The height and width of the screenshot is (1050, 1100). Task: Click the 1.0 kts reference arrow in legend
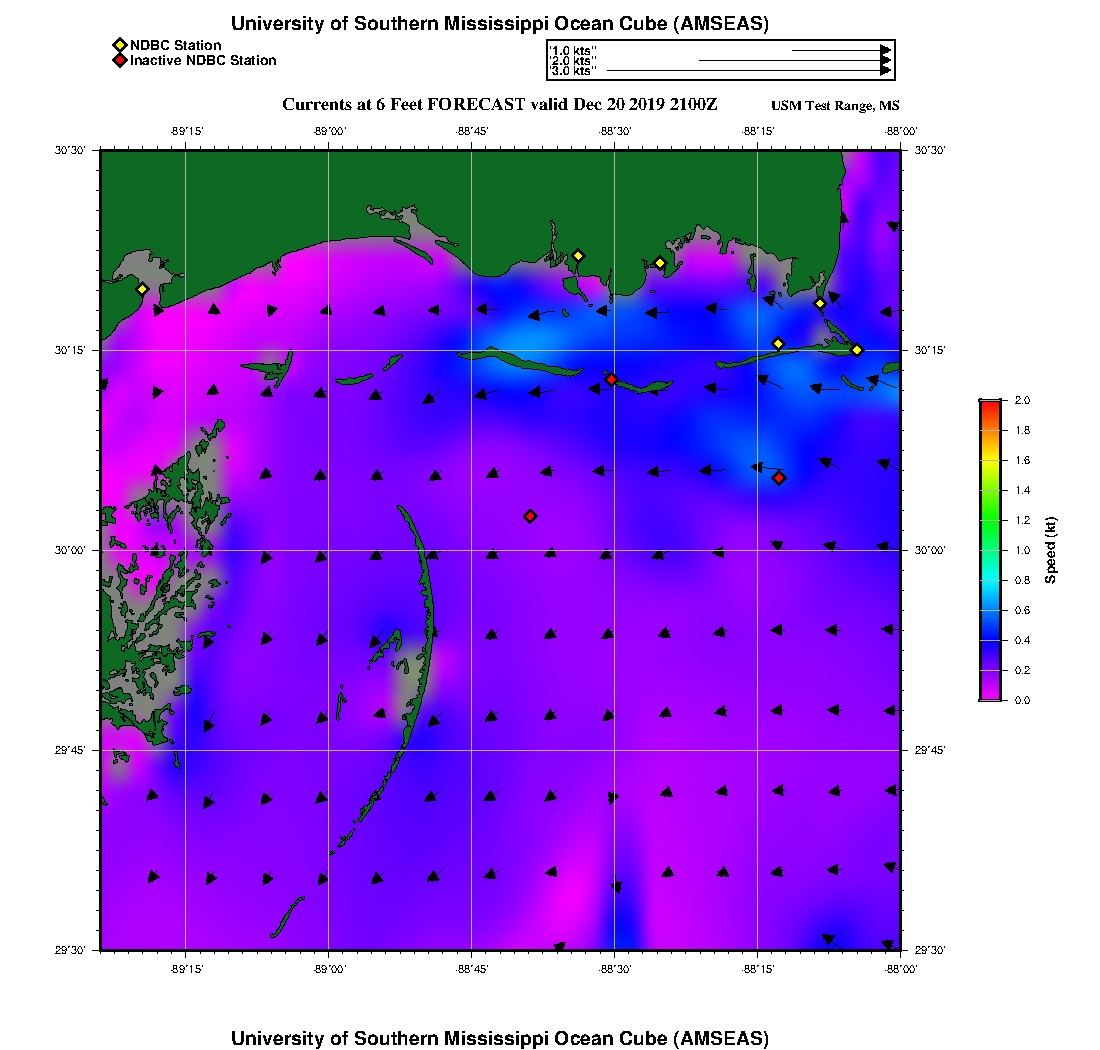pyautogui.click(x=840, y=49)
